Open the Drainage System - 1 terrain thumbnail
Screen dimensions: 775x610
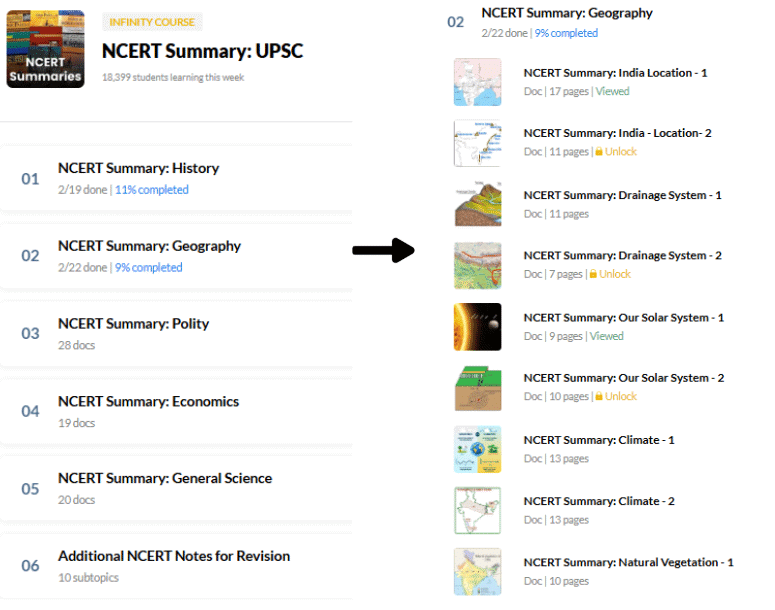click(x=477, y=204)
